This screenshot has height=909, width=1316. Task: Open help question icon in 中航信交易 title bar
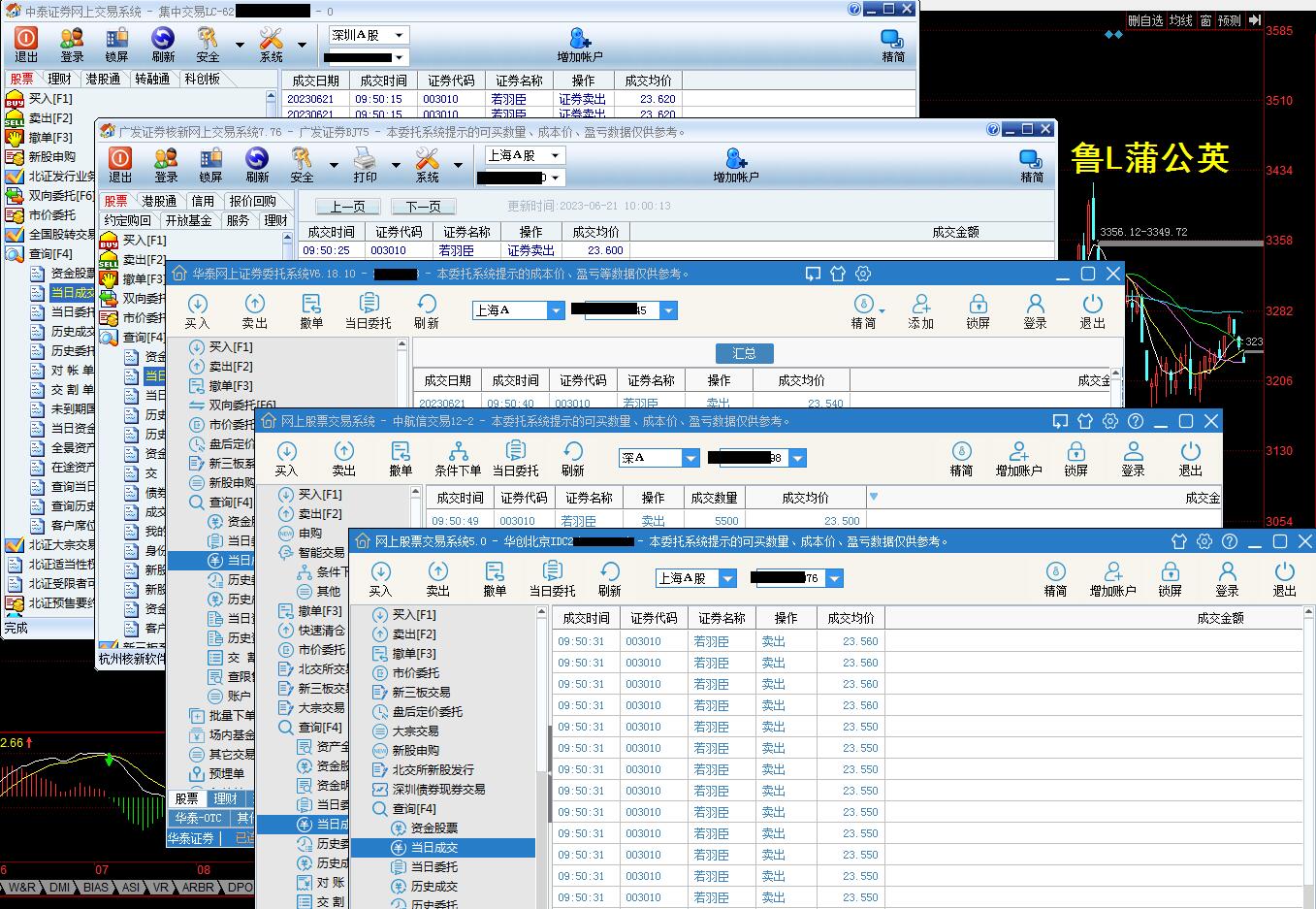tap(1136, 421)
